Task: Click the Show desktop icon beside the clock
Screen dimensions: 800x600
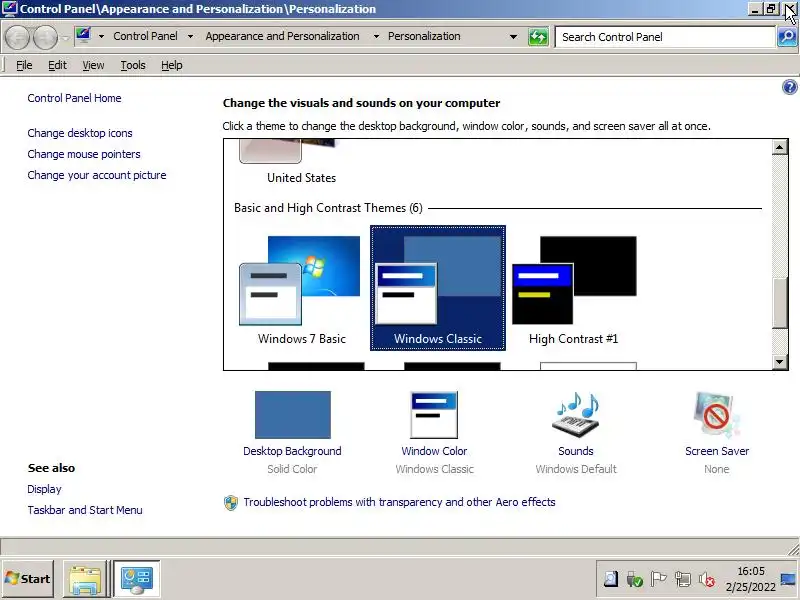Action: click(x=788, y=579)
